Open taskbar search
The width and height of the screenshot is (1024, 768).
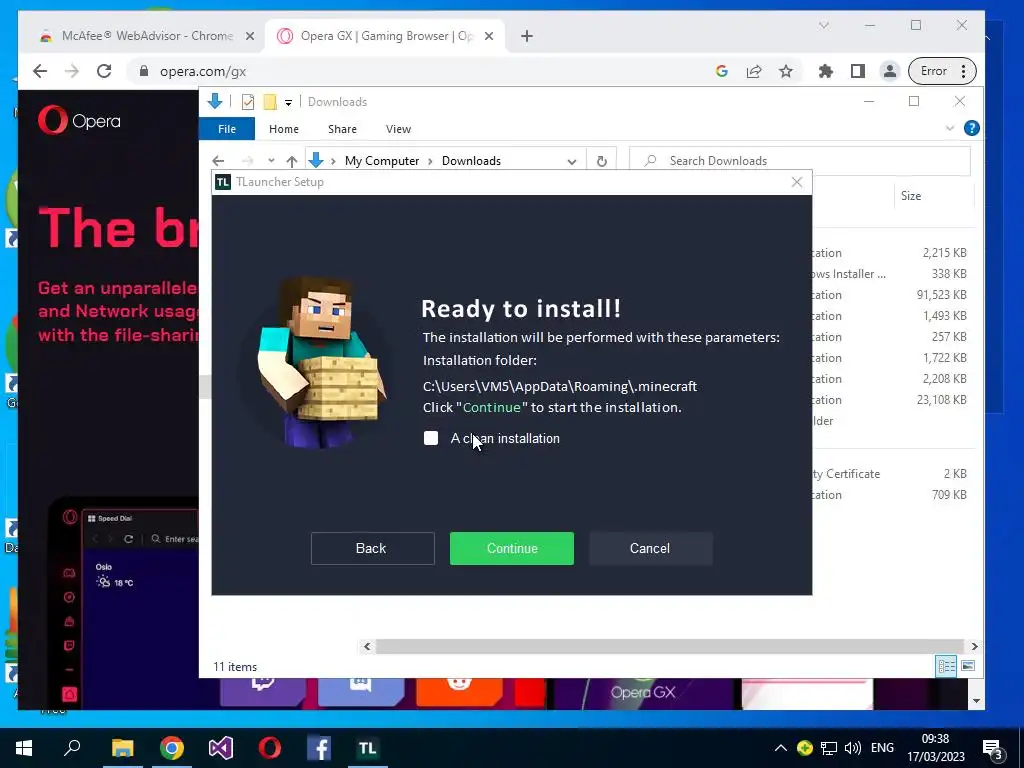coord(72,748)
